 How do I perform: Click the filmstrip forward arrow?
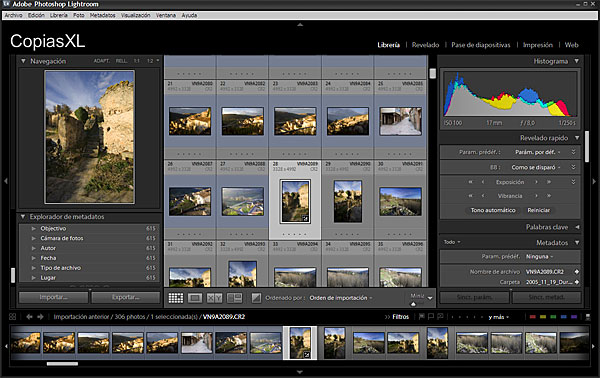coord(40,317)
